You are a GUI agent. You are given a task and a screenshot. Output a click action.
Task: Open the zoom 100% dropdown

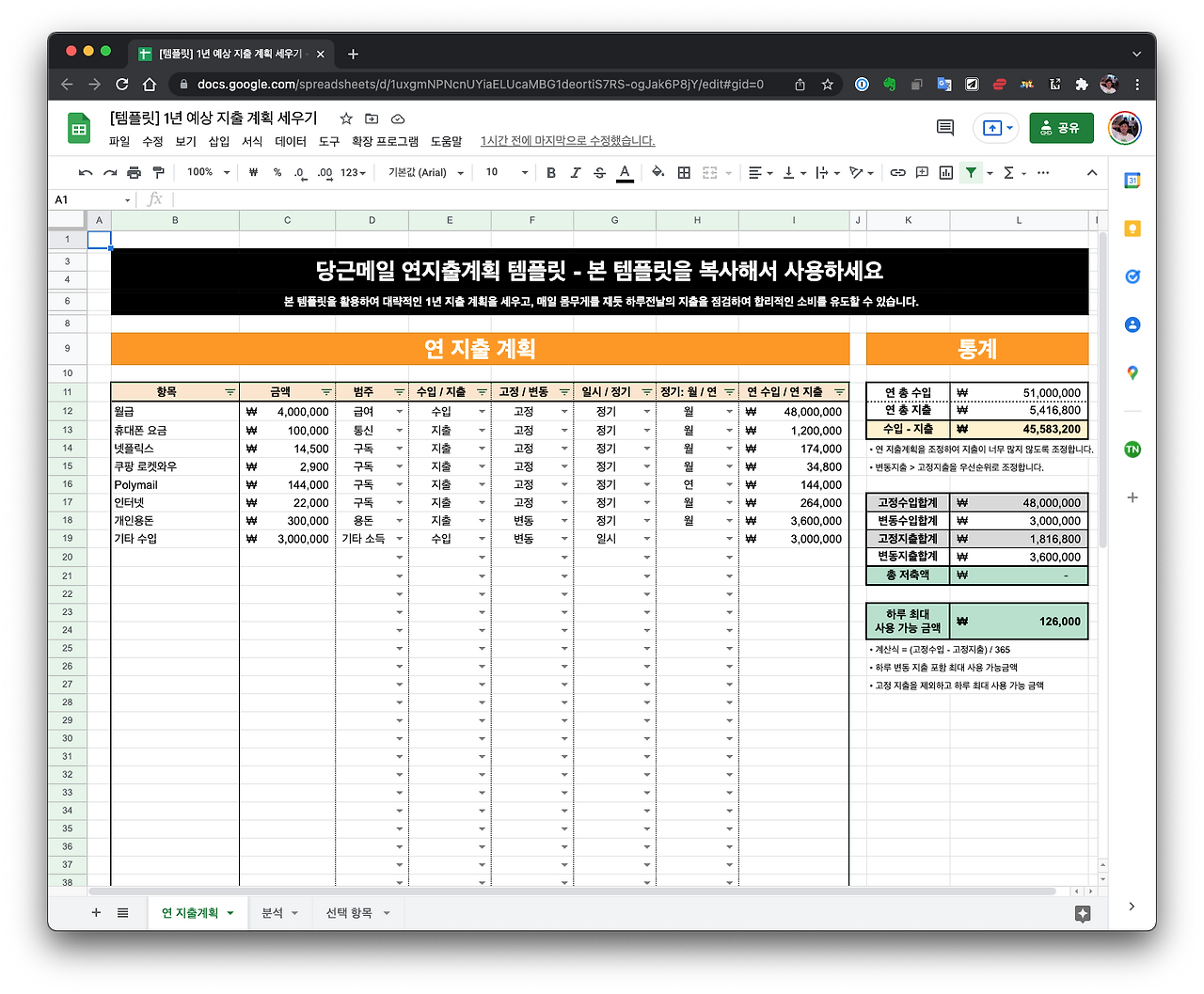click(x=208, y=173)
